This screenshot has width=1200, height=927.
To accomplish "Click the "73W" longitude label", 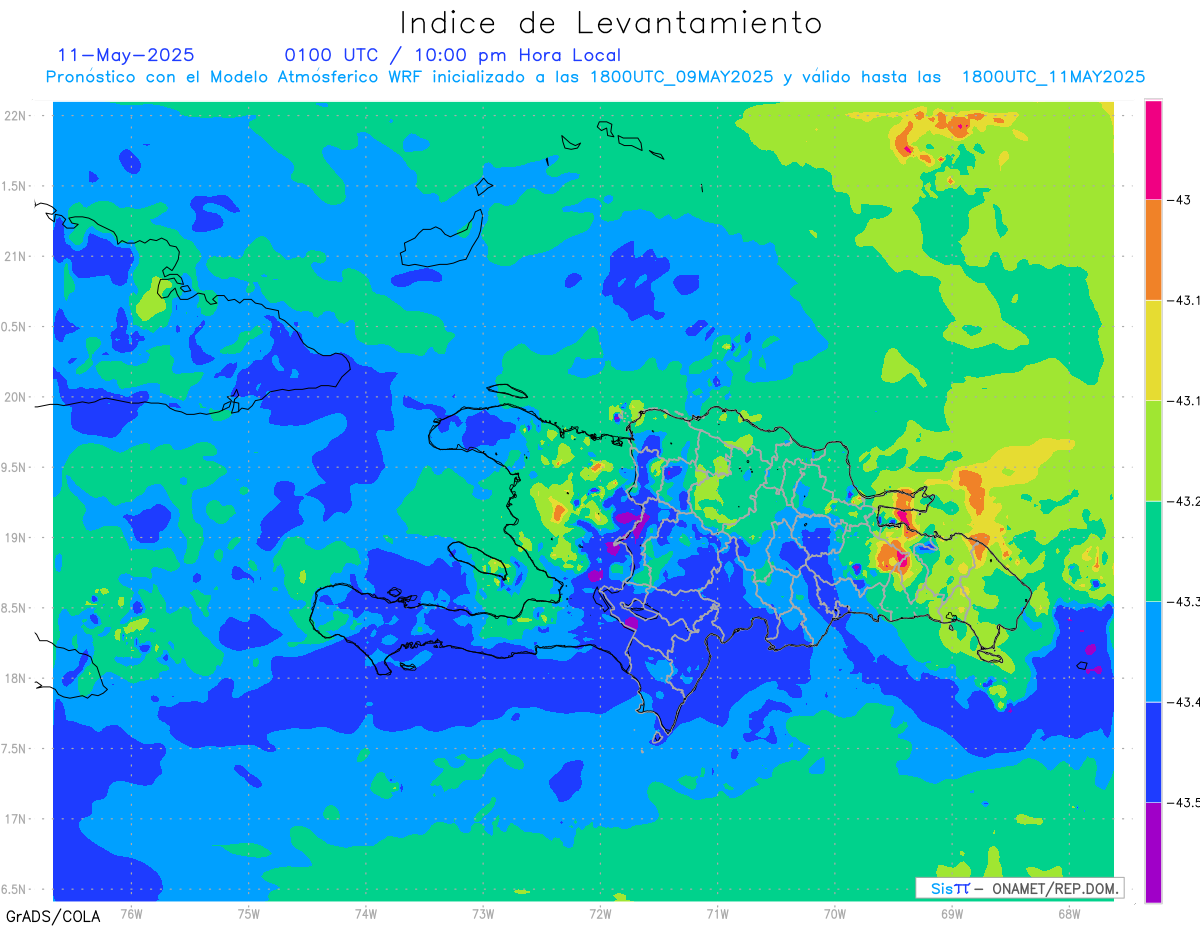I will click(483, 914).
